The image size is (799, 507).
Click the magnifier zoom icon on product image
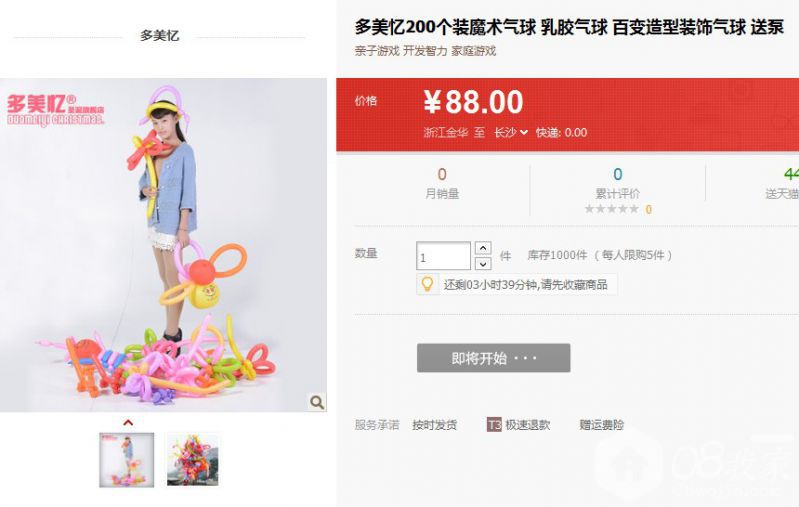click(316, 402)
